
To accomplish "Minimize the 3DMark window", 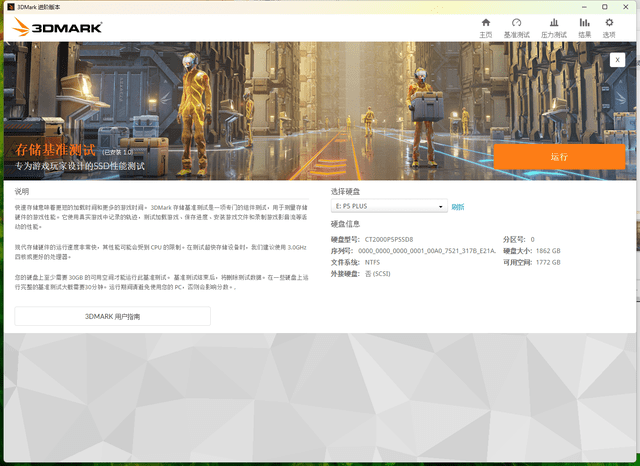I will [x=584, y=7].
